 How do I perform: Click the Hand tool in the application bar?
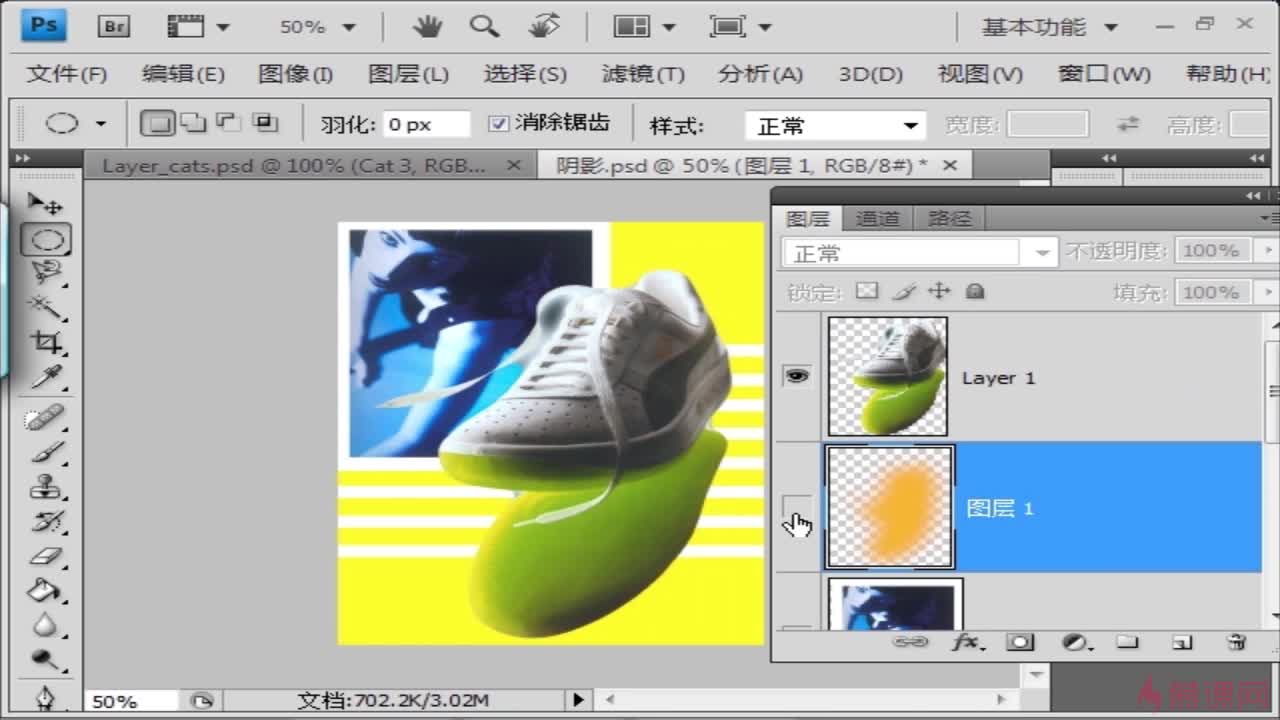point(428,26)
